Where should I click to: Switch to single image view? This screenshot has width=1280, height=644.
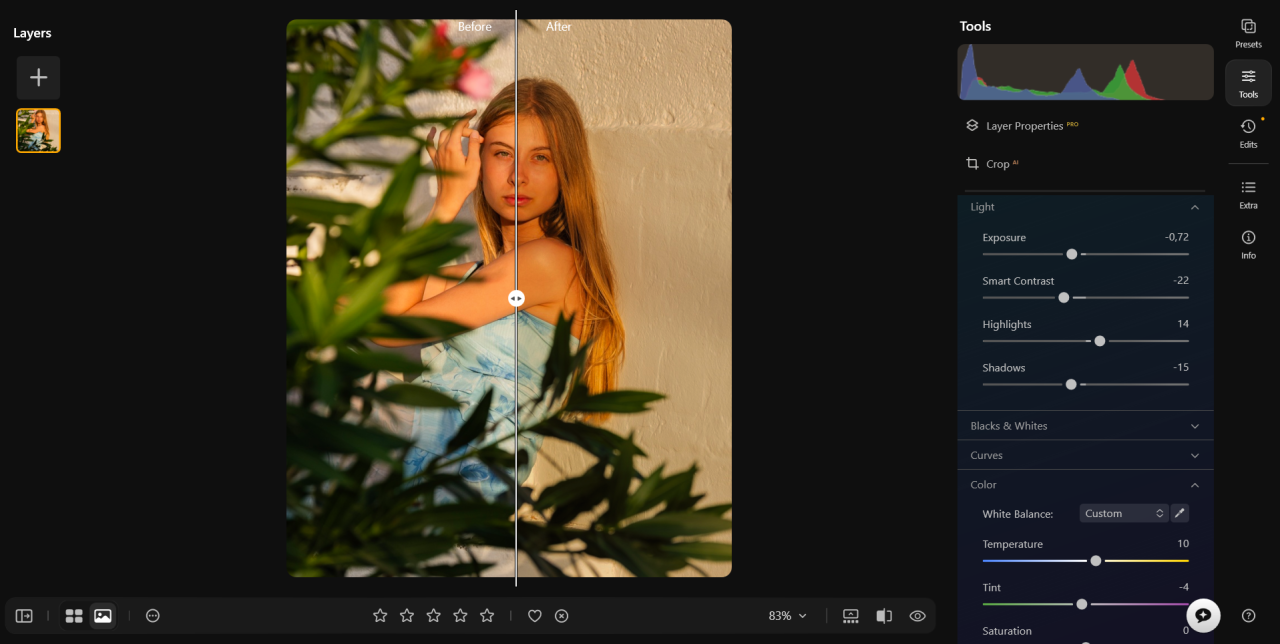(102, 616)
